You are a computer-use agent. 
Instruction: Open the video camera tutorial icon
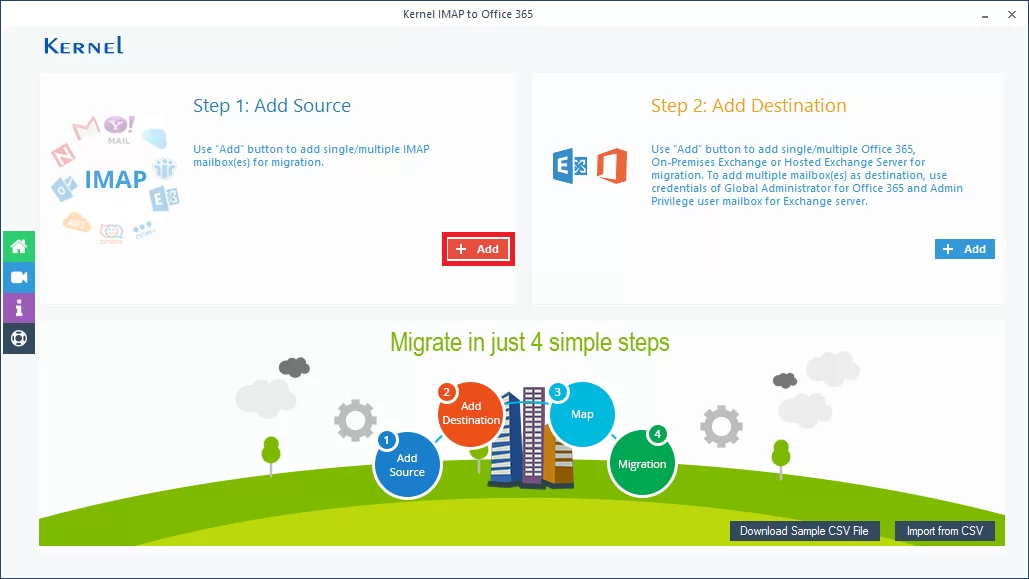(19, 277)
